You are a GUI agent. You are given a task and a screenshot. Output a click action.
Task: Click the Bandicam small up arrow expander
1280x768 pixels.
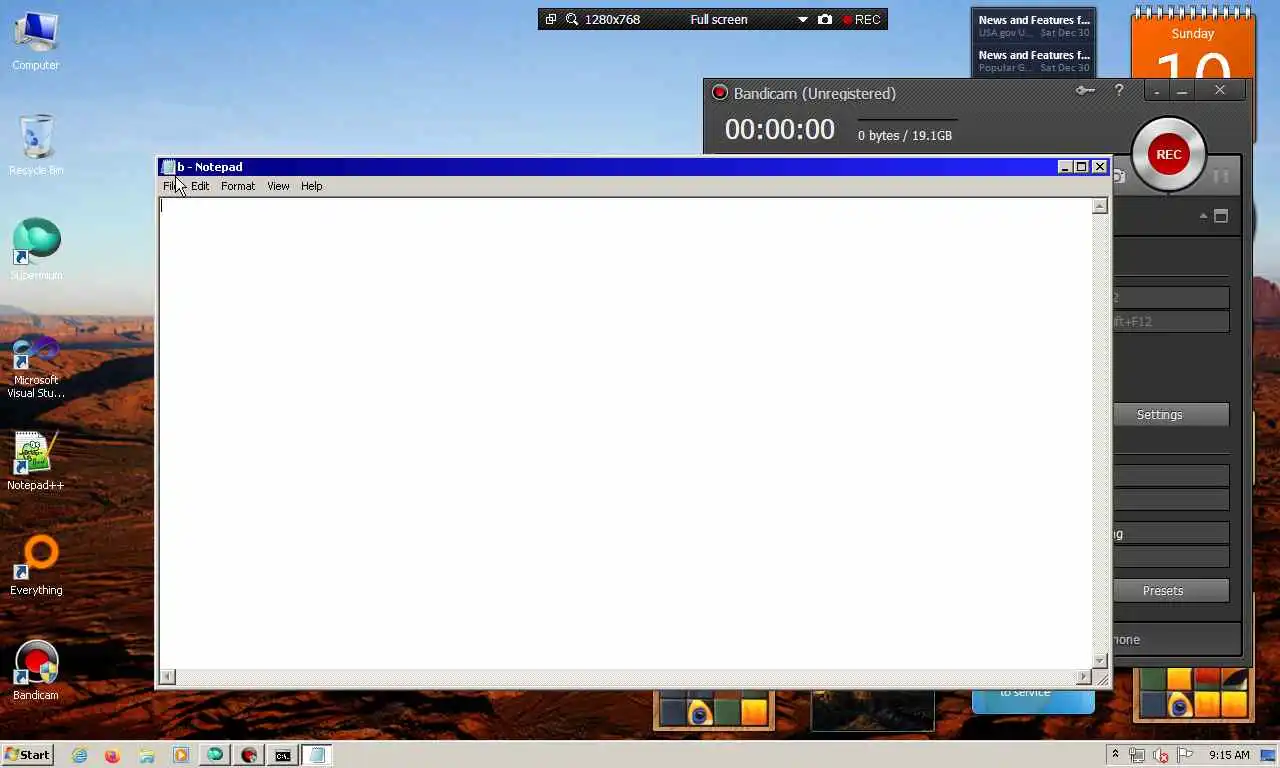point(1203,216)
